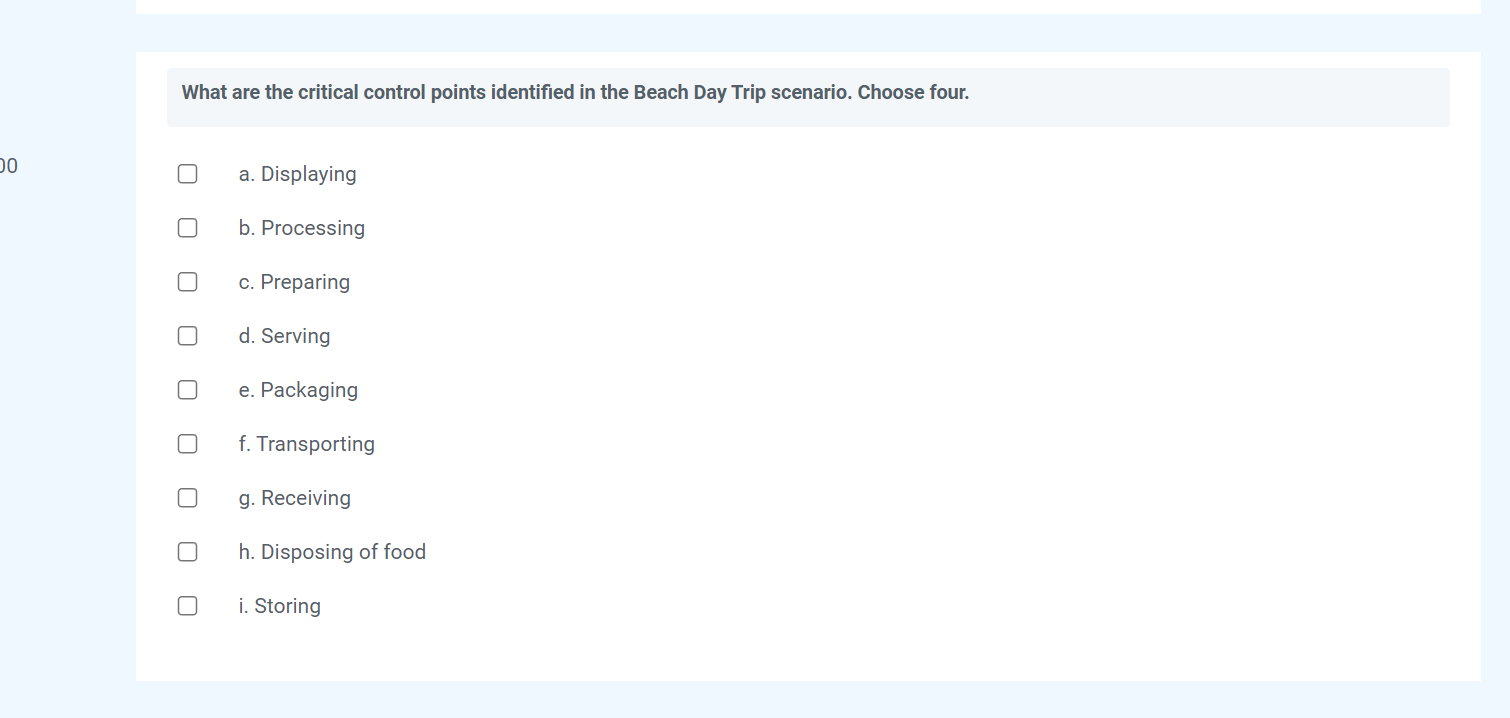Select the answer text 'b. Processing'

click(x=301, y=227)
